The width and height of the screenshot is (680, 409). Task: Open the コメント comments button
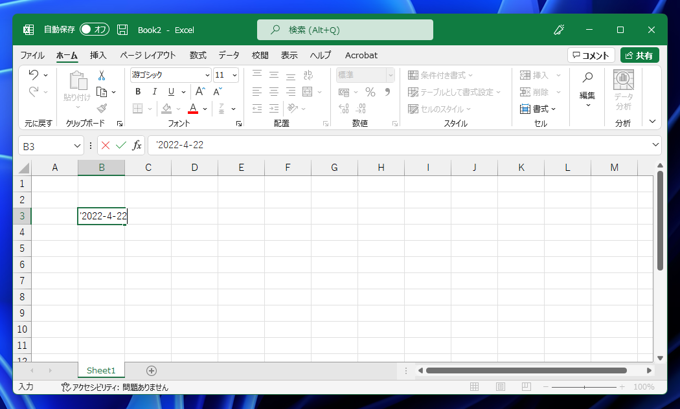click(x=590, y=56)
